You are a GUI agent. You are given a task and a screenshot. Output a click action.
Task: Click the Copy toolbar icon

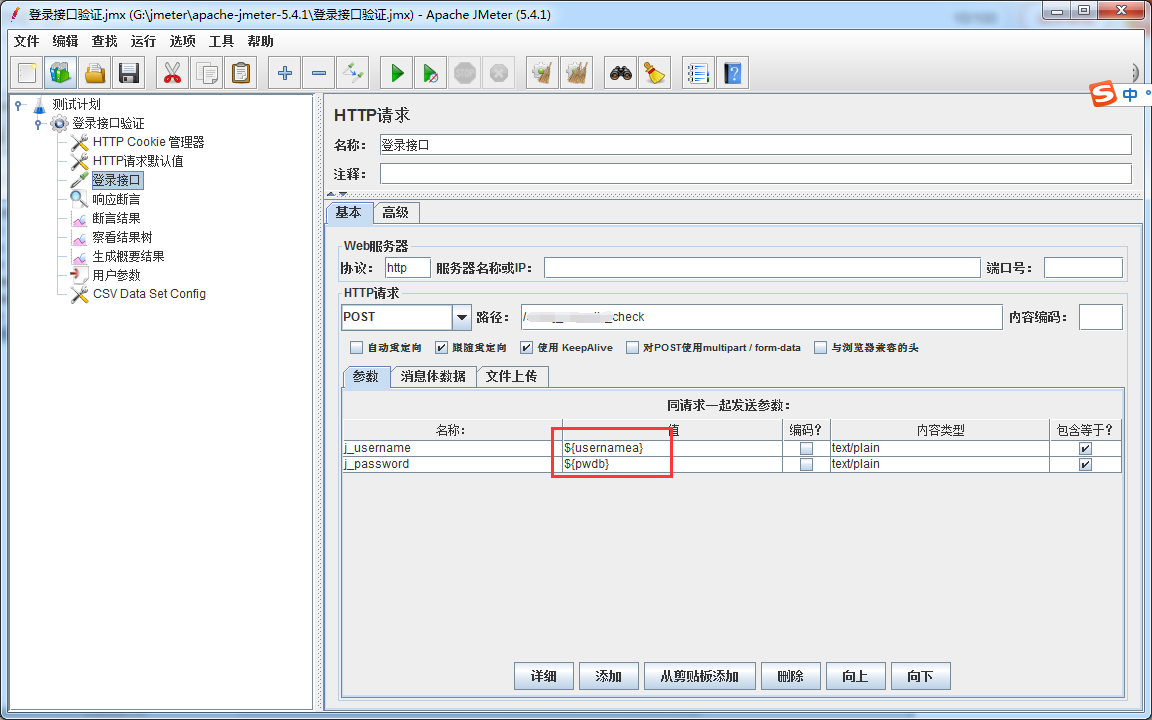(x=206, y=73)
